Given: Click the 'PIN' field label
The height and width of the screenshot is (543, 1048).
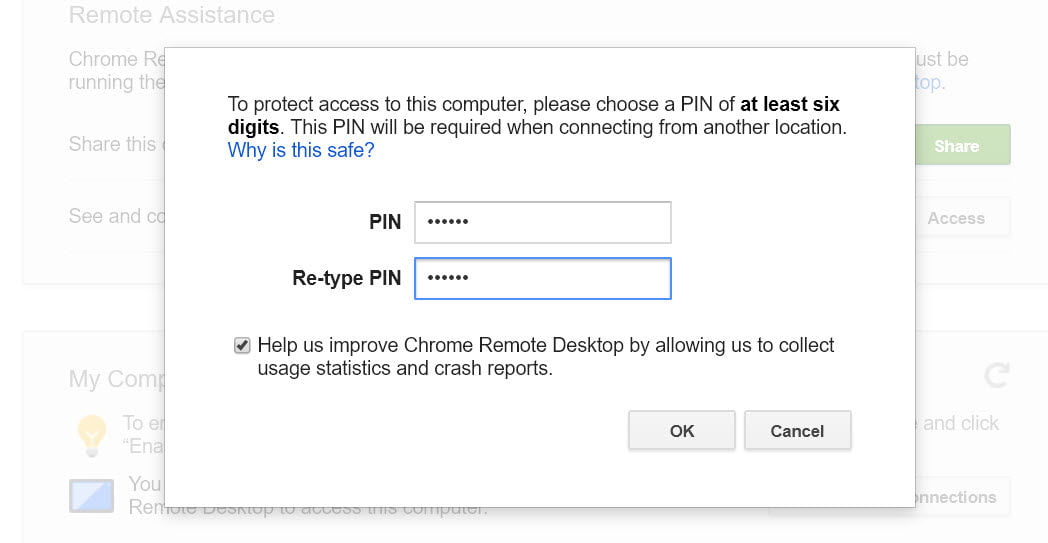Looking at the screenshot, I should (385, 222).
